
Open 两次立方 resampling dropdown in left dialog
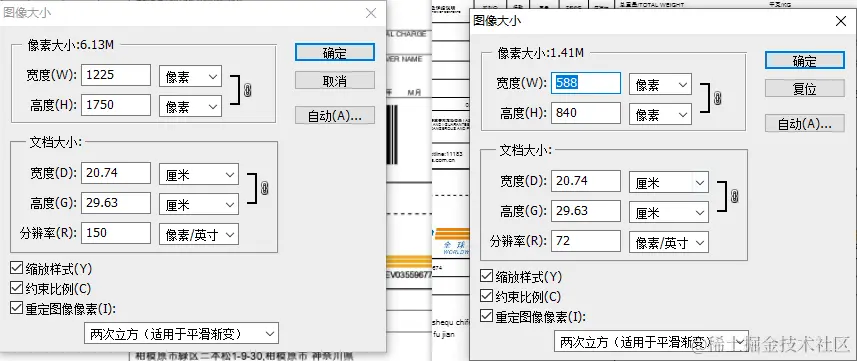pos(181,333)
